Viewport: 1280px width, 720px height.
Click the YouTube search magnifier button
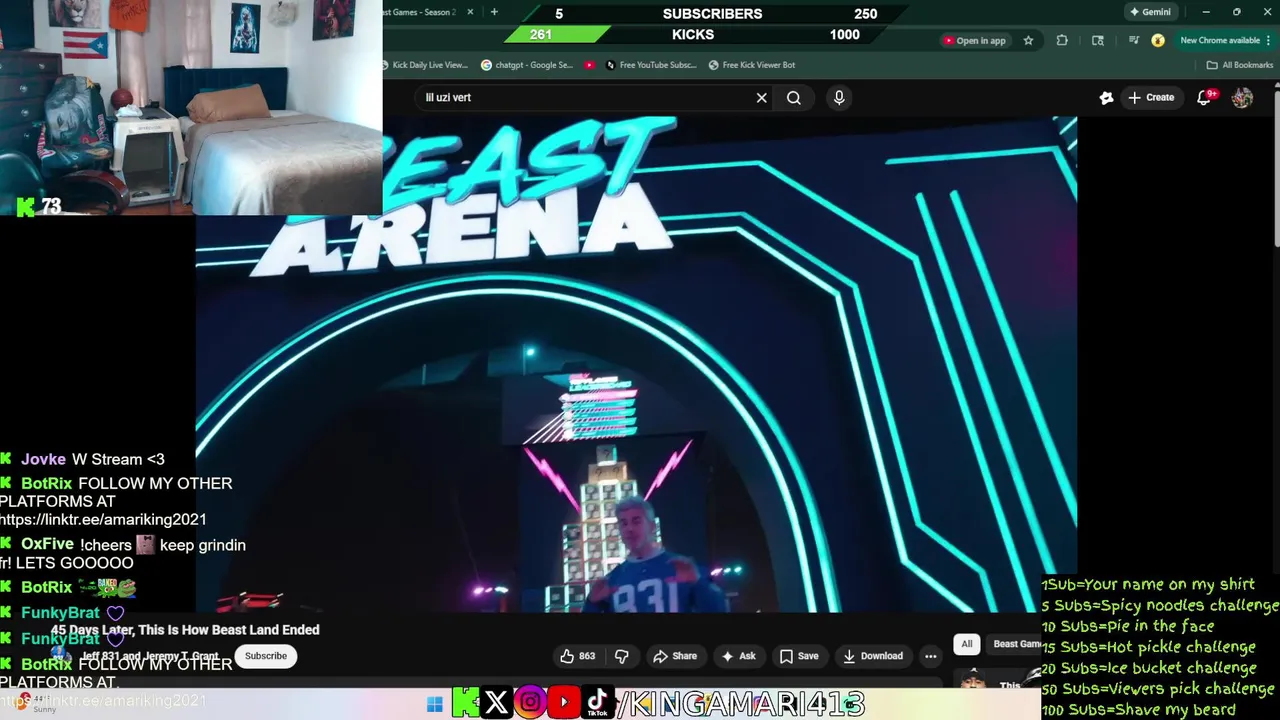click(x=794, y=98)
